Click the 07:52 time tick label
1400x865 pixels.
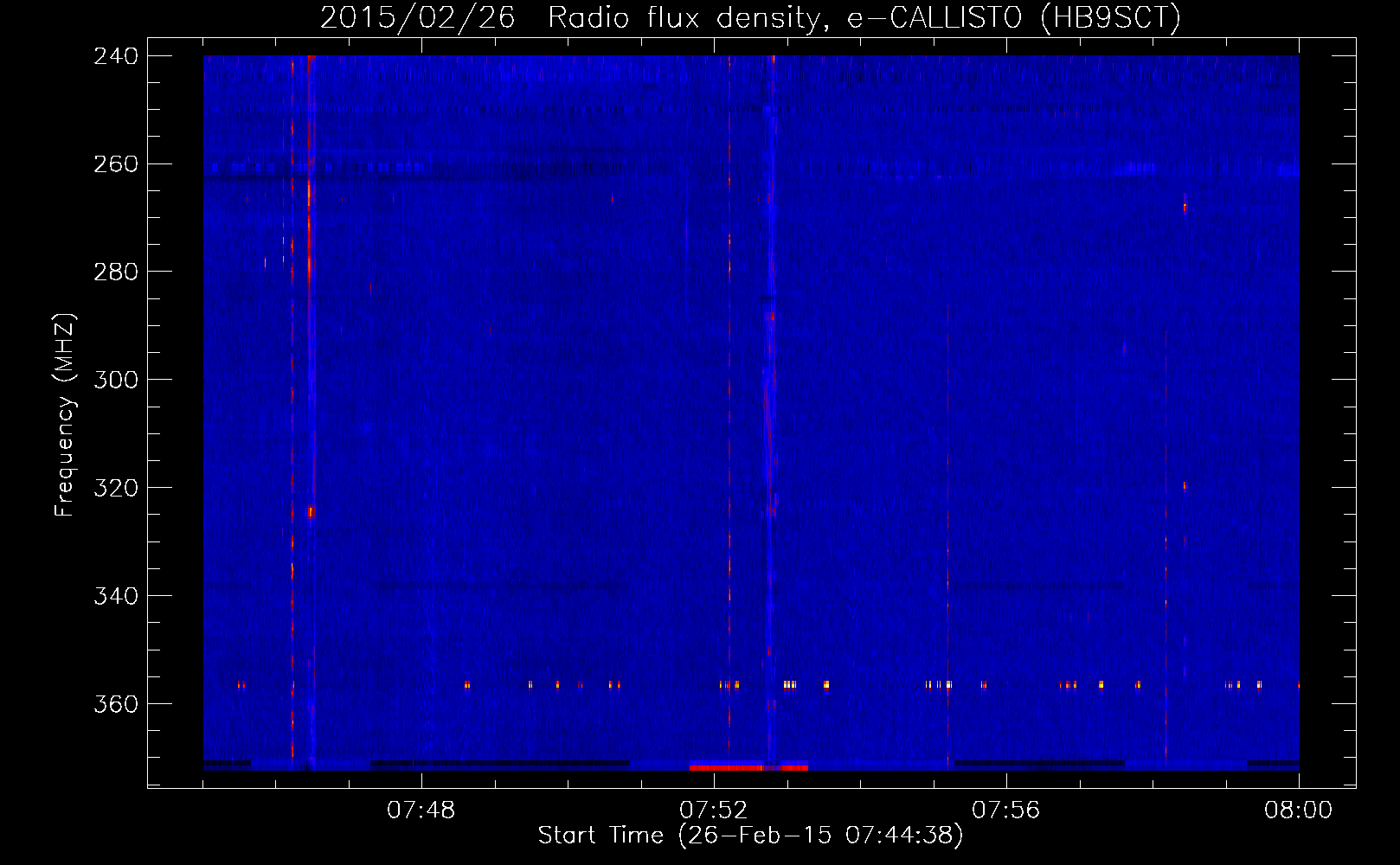click(x=714, y=811)
